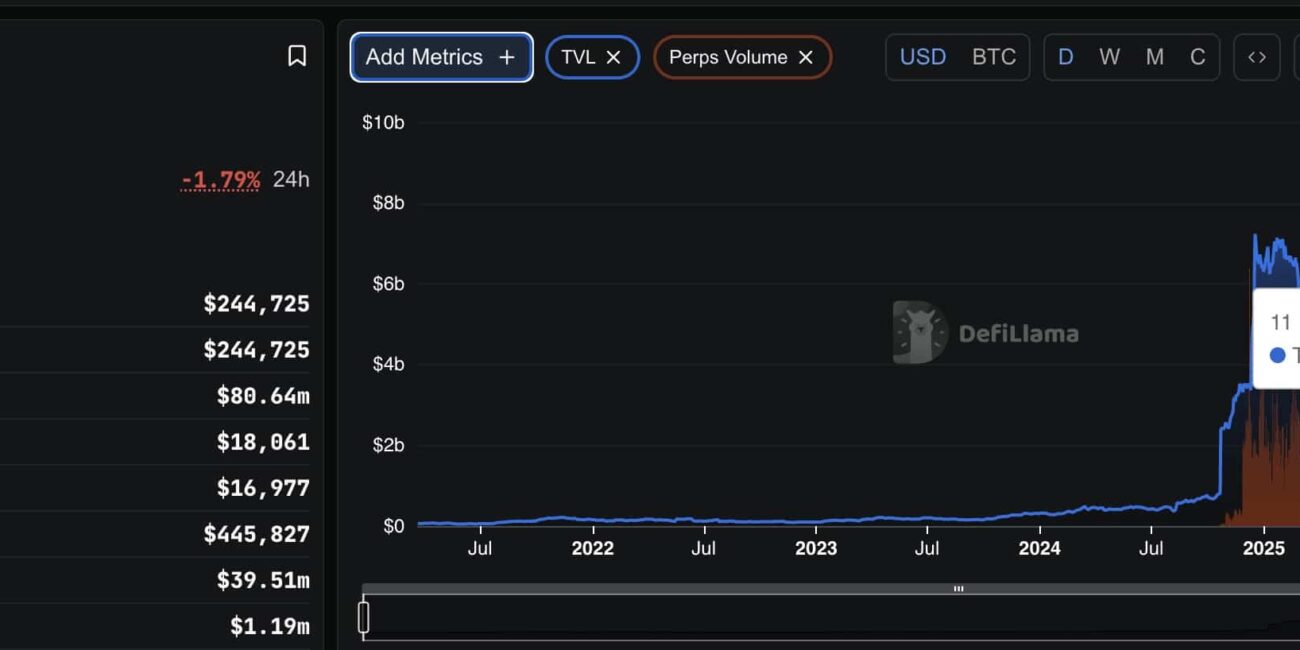Open the Add Metrics dropdown

point(425,57)
